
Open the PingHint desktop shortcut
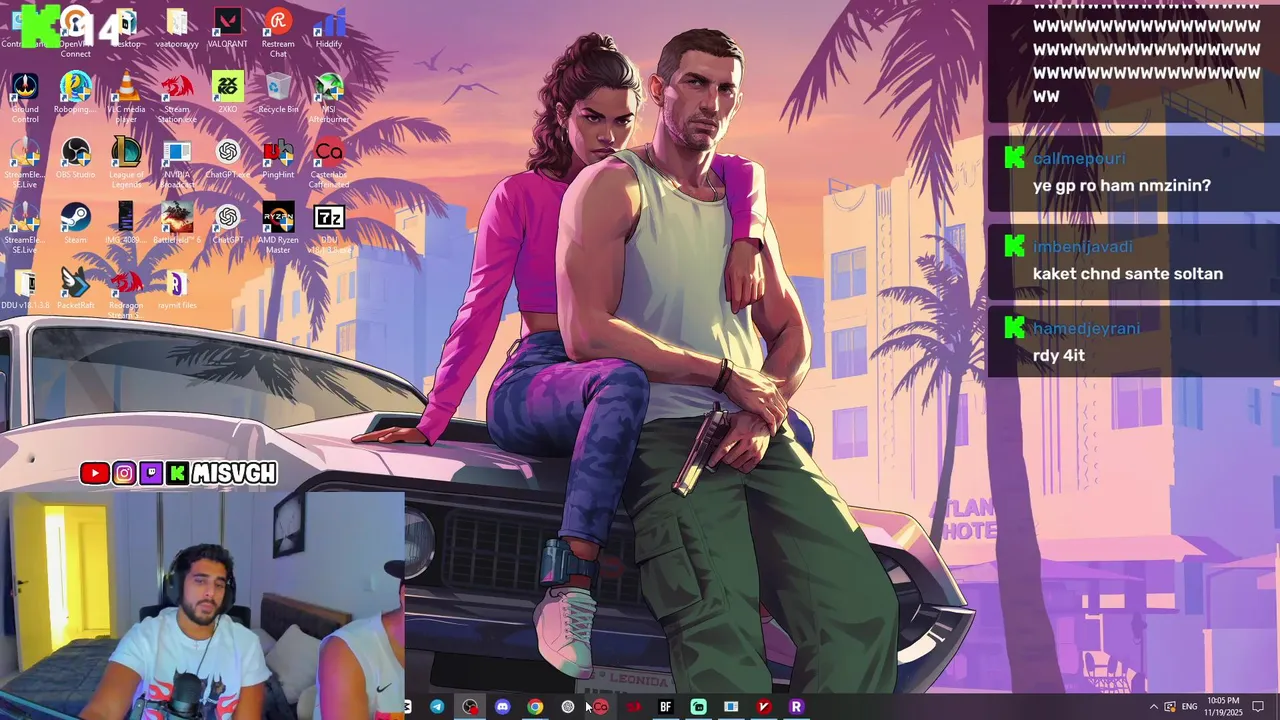coord(278,160)
